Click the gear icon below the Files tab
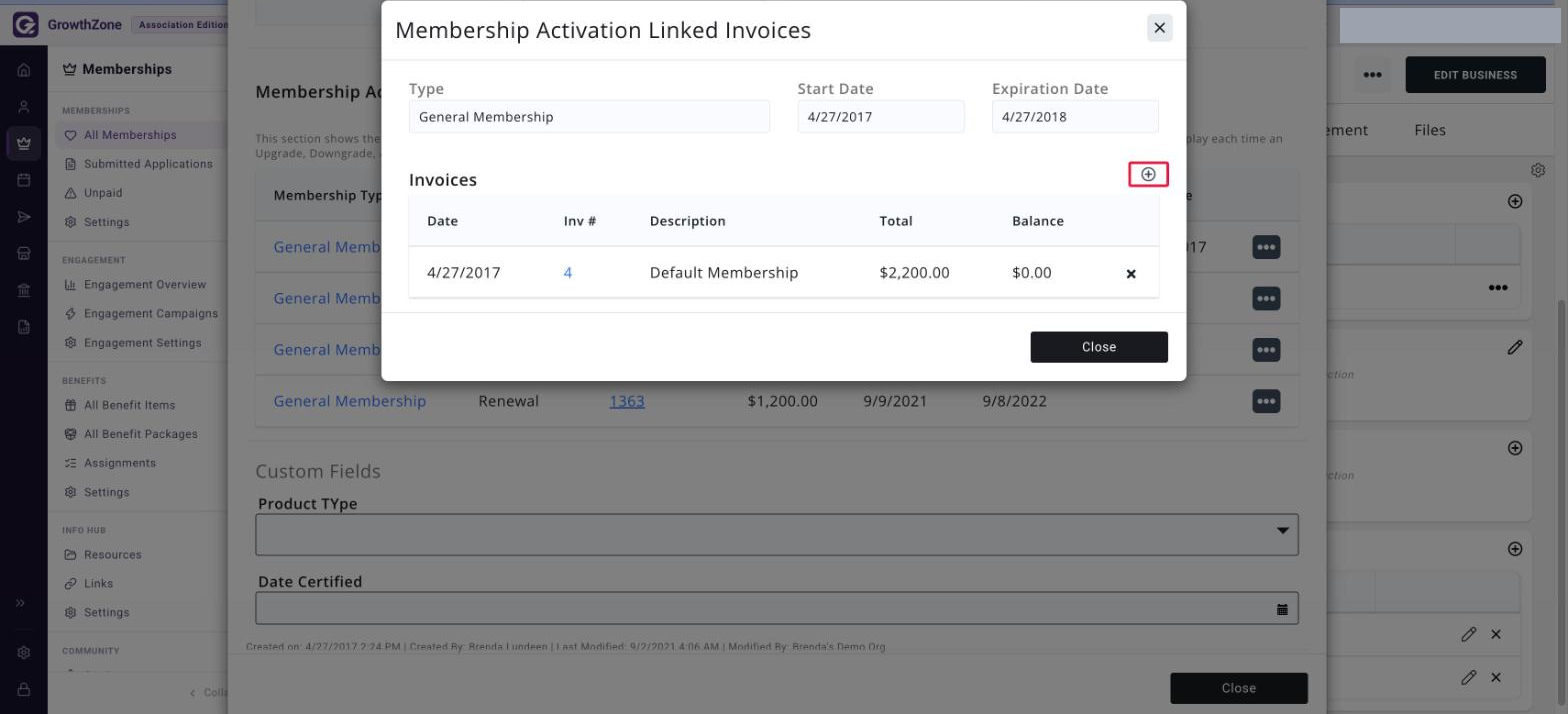This screenshot has height=714, width=1568. pyautogui.click(x=1538, y=171)
